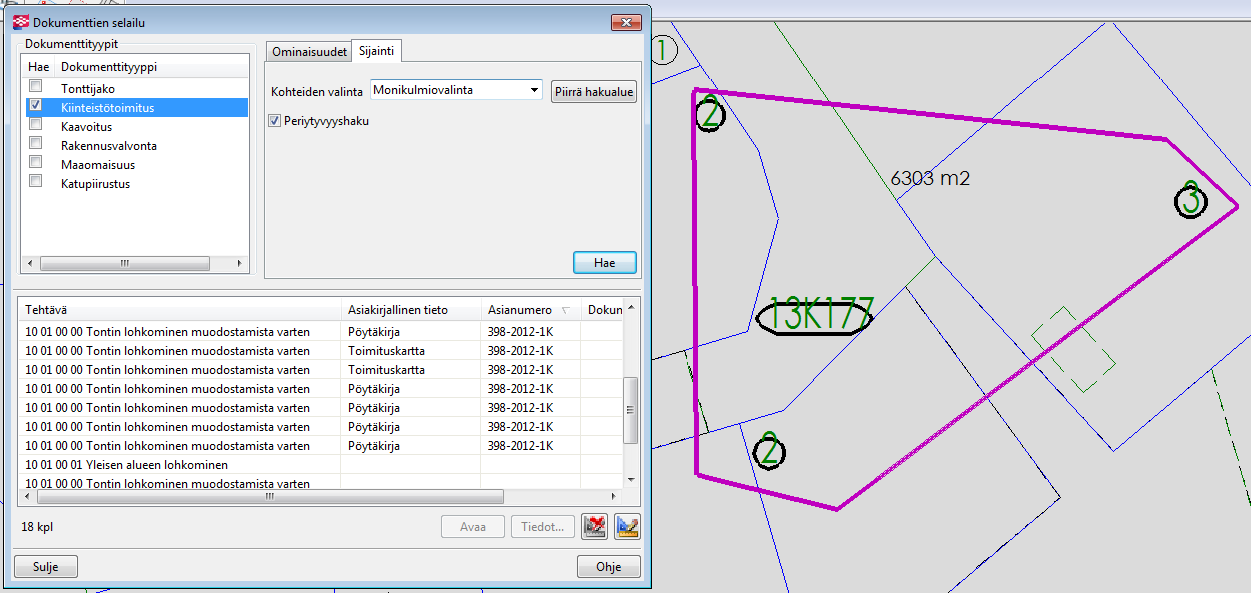Screen dimensions: 1251x593
Task: Close the Dokumenttien selailu window
Action: [x=626, y=22]
